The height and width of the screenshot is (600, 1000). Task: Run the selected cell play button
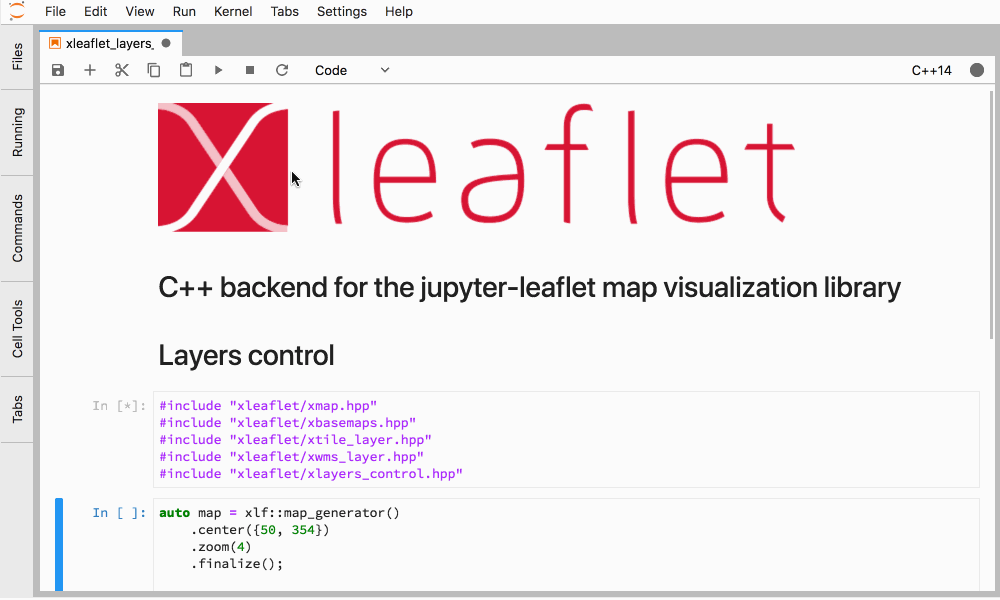218,70
